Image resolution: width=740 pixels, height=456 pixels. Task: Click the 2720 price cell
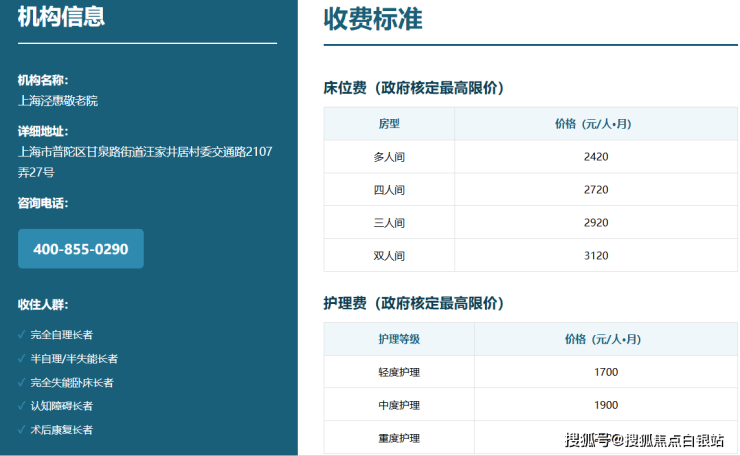(596, 190)
